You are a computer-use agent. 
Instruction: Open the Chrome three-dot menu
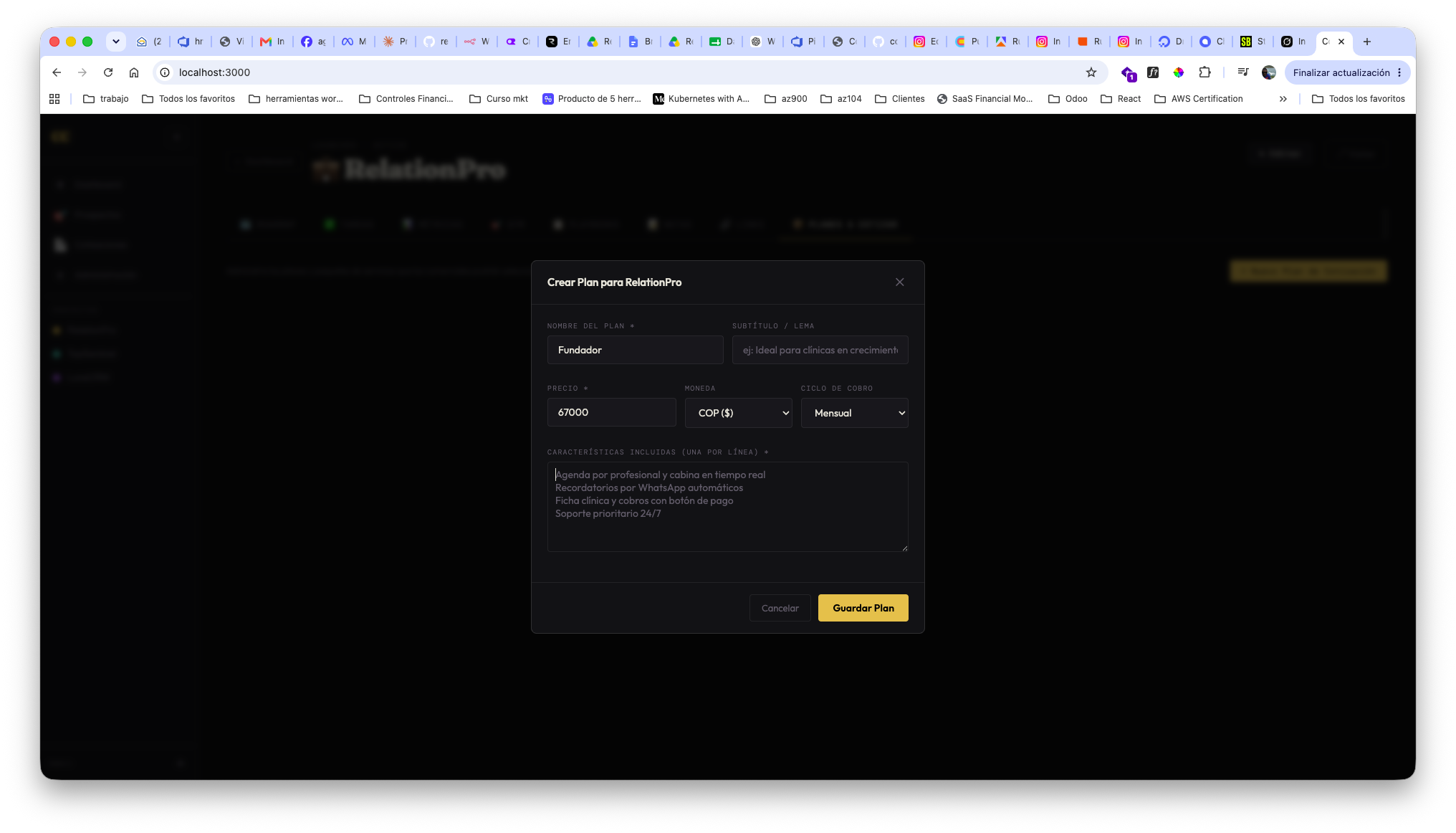tap(1399, 72)
